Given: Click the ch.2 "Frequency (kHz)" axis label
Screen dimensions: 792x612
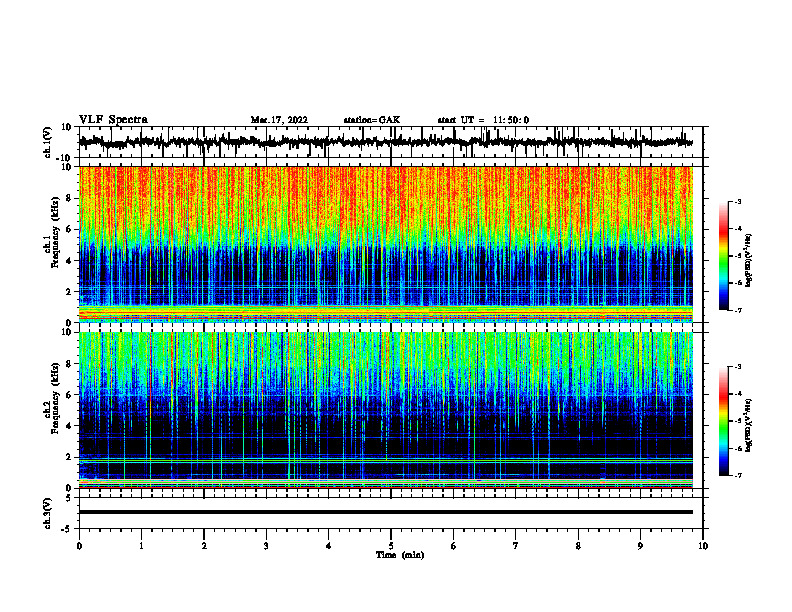Looking at the screenshot, I should click(x=55, y=398).
